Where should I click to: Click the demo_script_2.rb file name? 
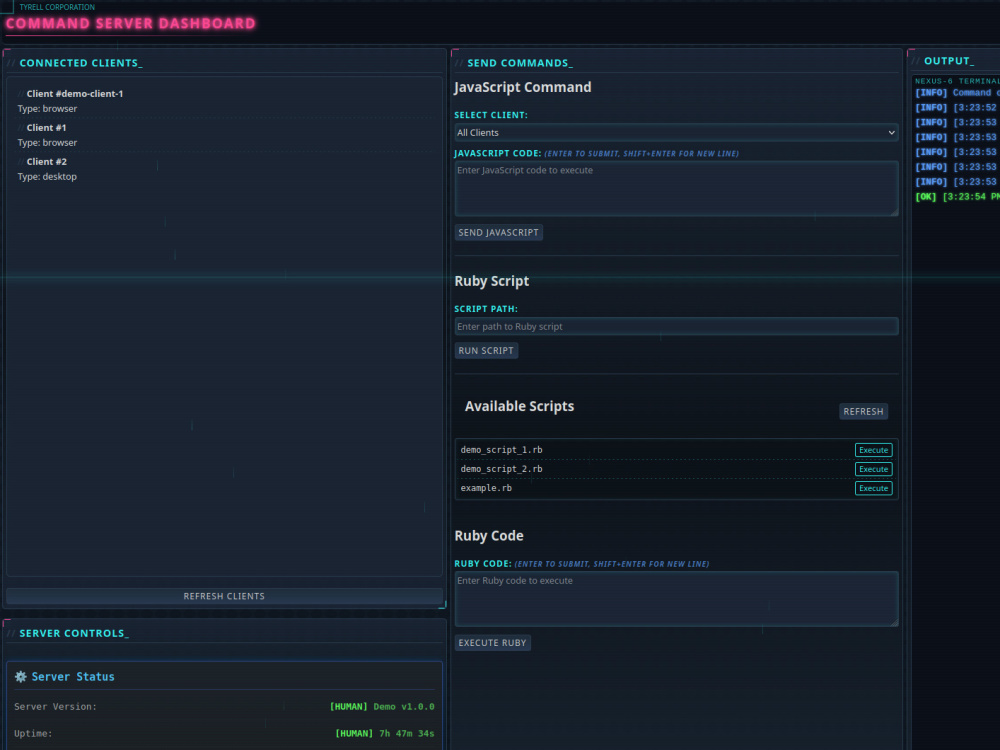click(501, 469)
